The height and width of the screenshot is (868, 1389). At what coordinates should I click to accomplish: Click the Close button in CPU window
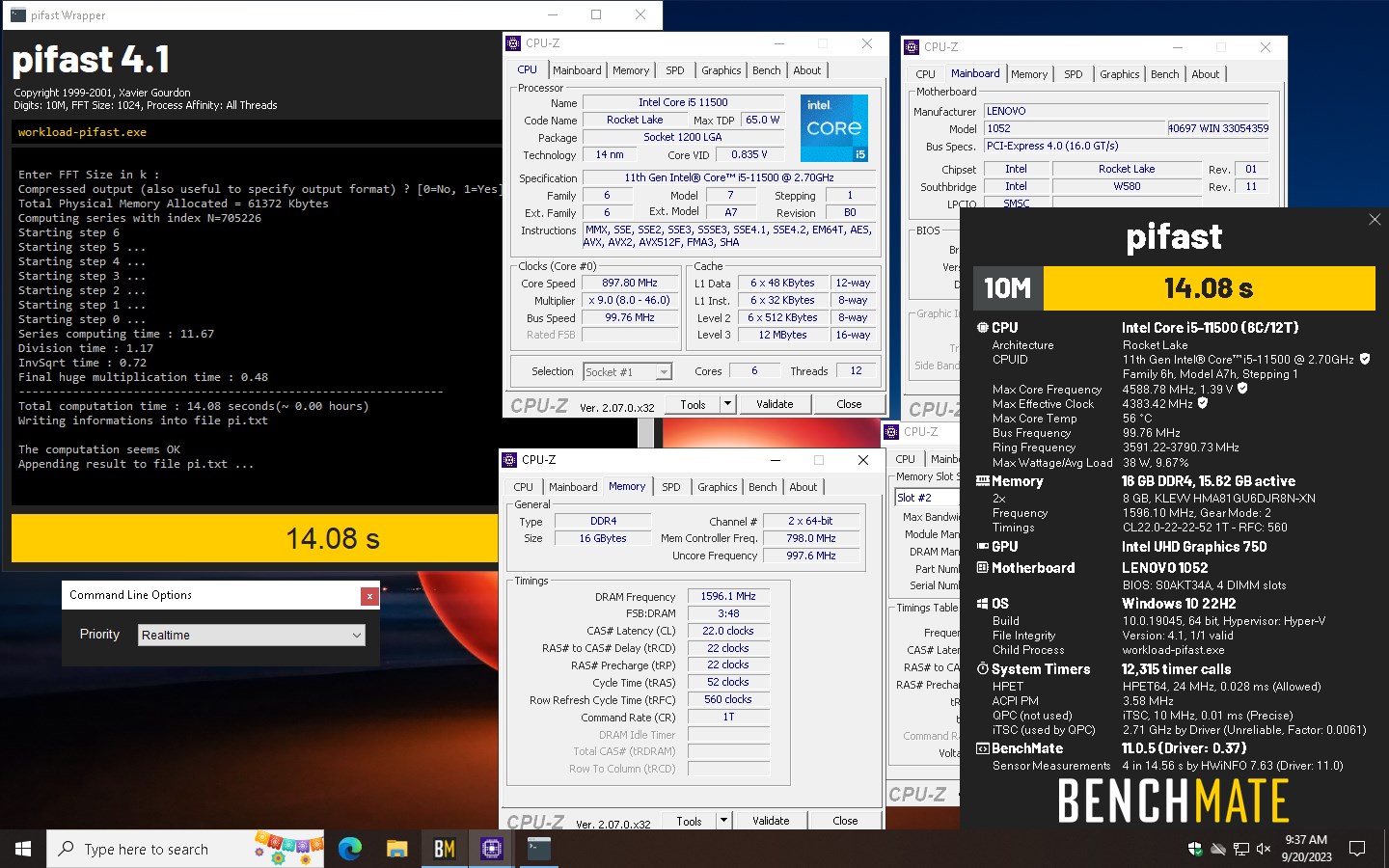pyautogui.click(x=849, y=404)
